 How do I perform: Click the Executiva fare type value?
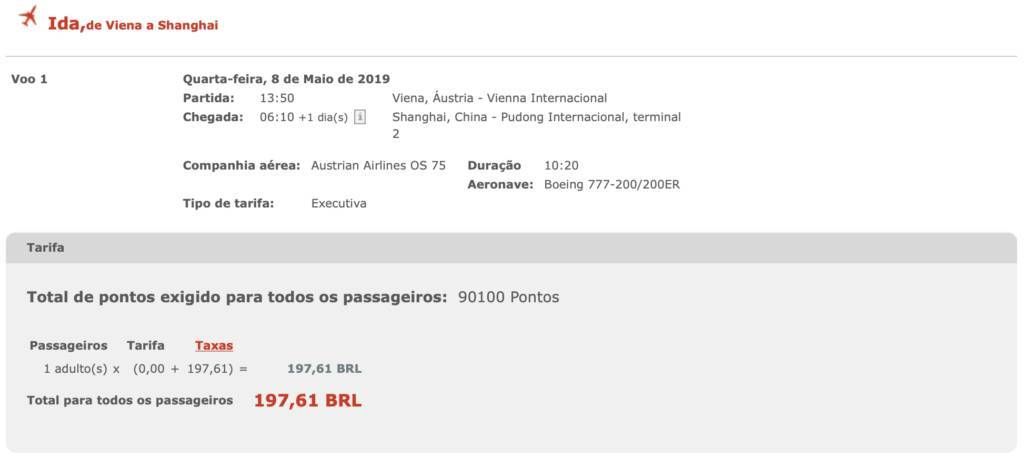(339, 204)
